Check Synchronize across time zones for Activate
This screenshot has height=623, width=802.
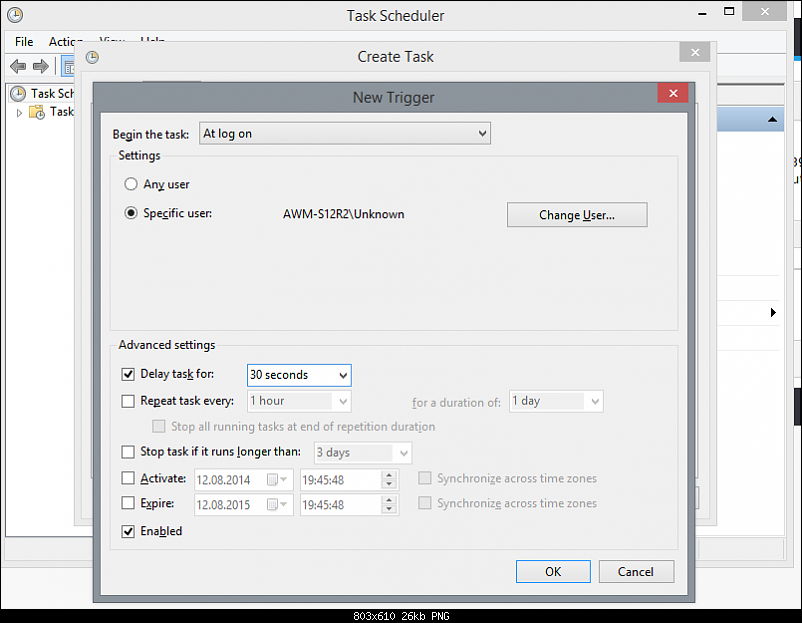pyautogui.click(x=425, y=478)
